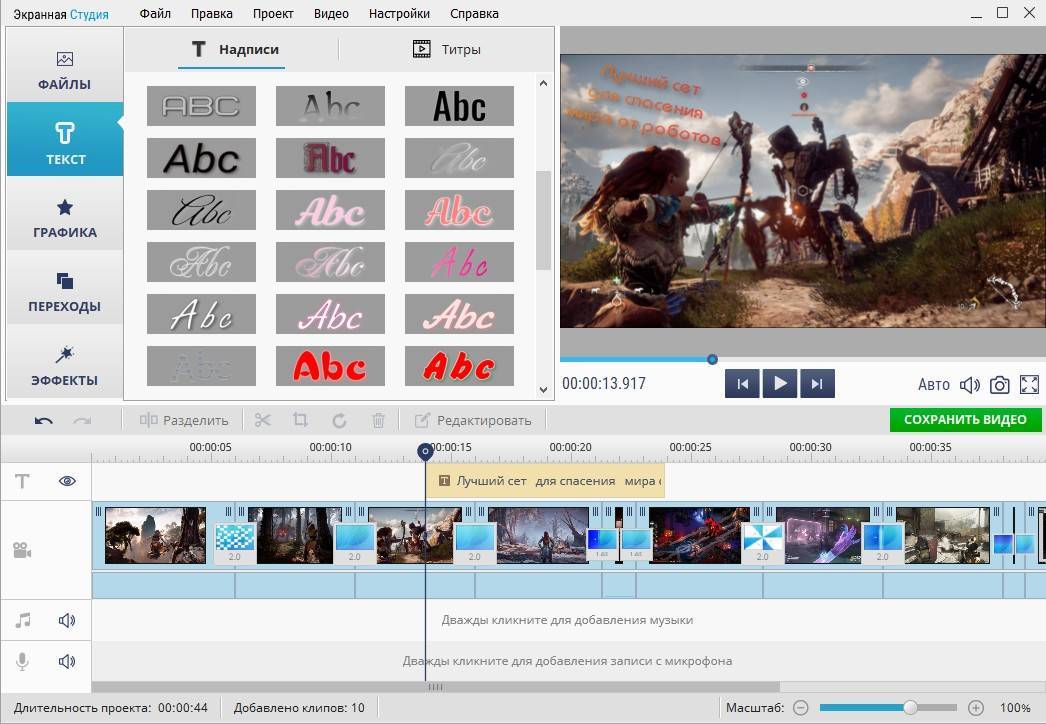Open the Файл menu
The image size is (1046, 724).
tap(155, 14)
